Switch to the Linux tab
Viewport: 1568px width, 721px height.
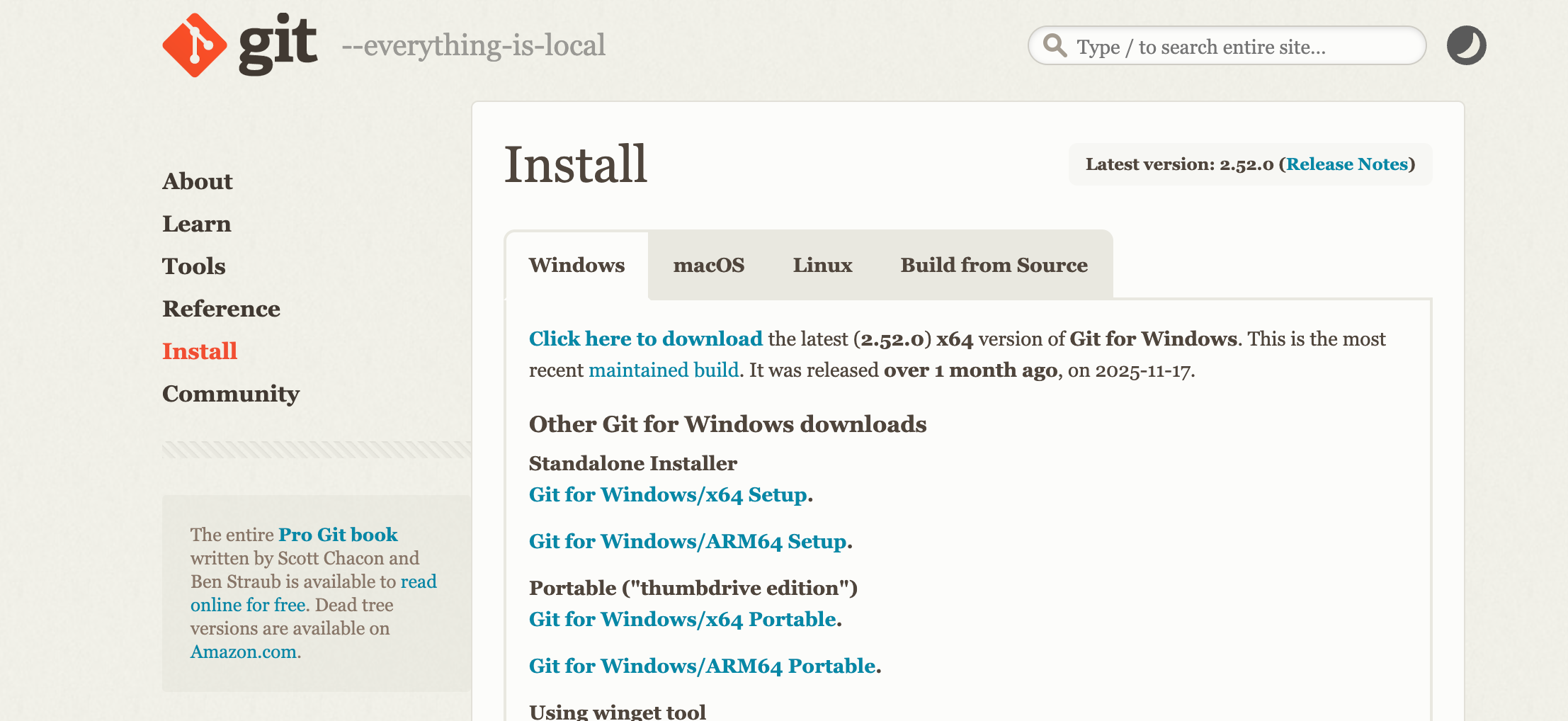[x=822, y=265]
